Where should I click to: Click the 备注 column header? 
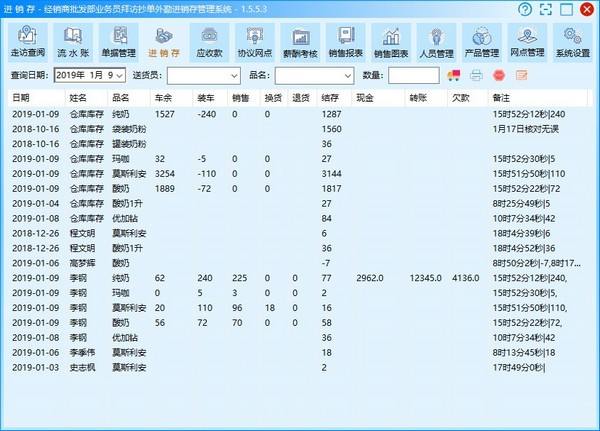[x=502, y=98]
